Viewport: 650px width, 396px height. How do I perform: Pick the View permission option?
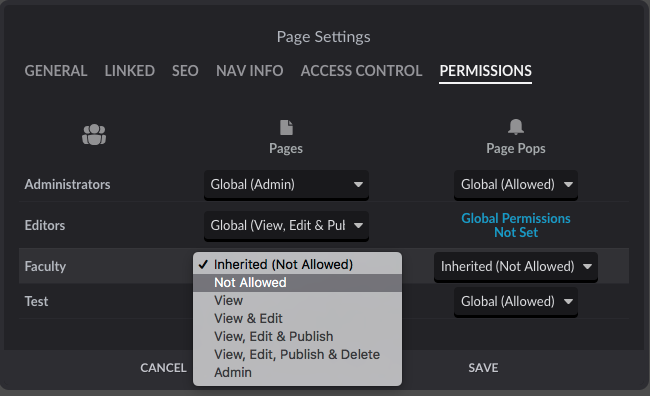(297, 301)
